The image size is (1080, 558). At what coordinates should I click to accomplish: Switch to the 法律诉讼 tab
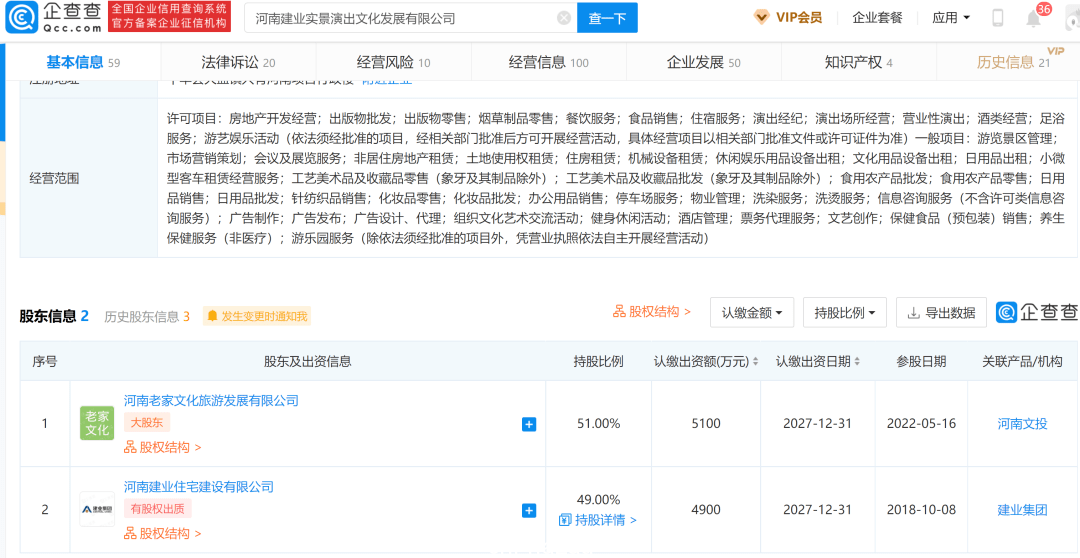point(238,63)
